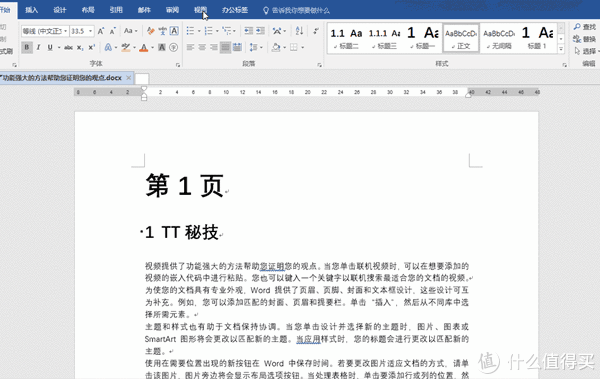Apply Character Border to text
Image resolution: width=600 pixels, height=379 pixels.
(x=174, y=31)
